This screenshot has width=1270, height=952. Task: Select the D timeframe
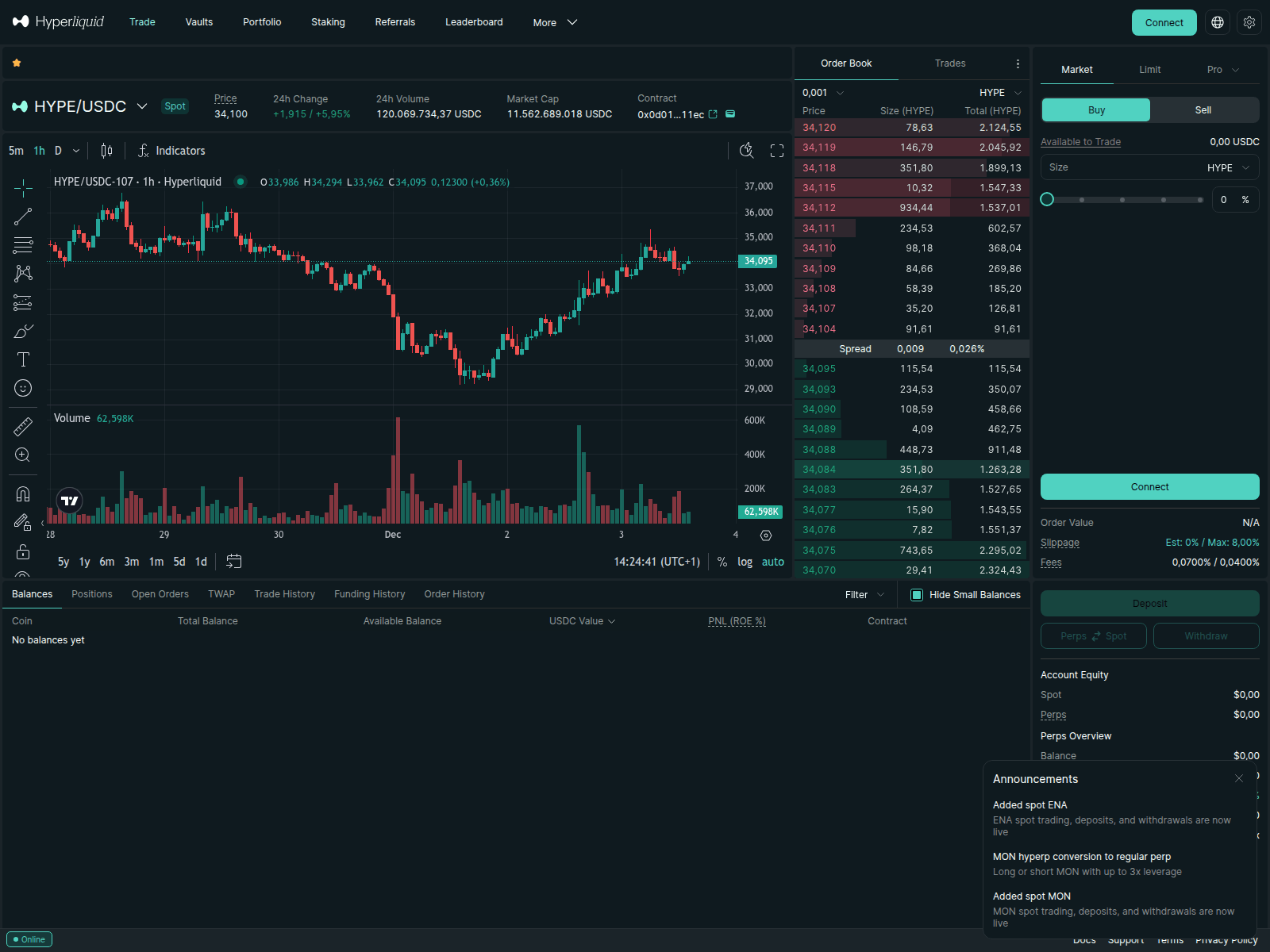point(58,151)
